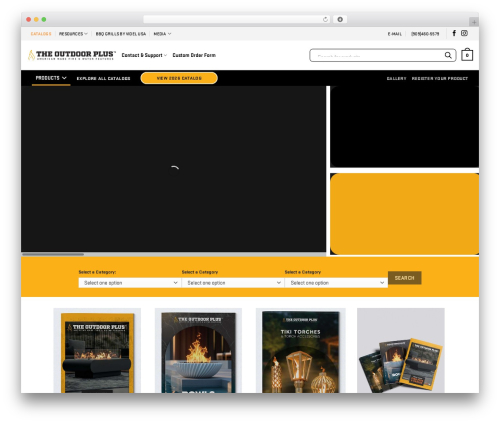Click the horizontal scrollbar under the hero slider
The image size is (500, 423).
(53, 254)
